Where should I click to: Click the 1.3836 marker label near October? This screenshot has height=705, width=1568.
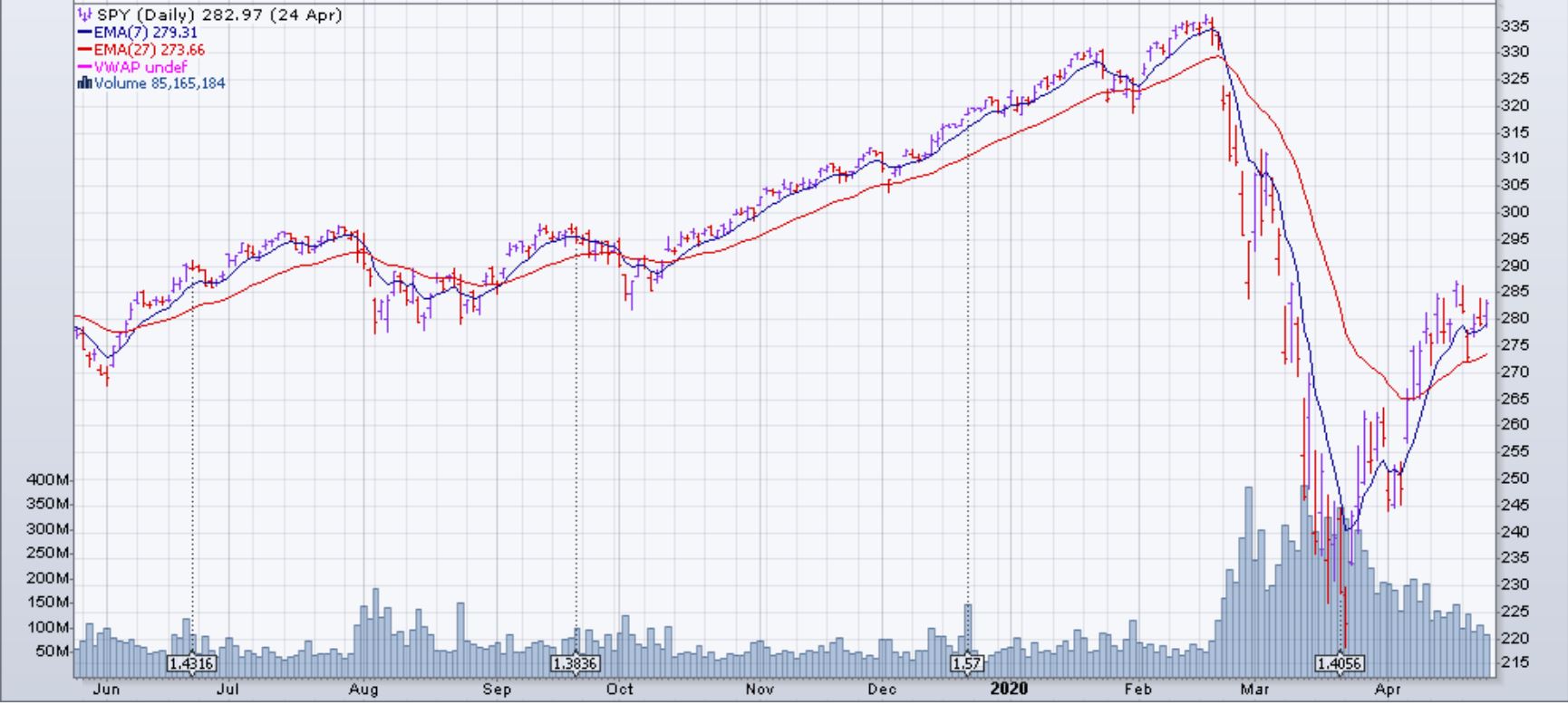click(576, 664)
